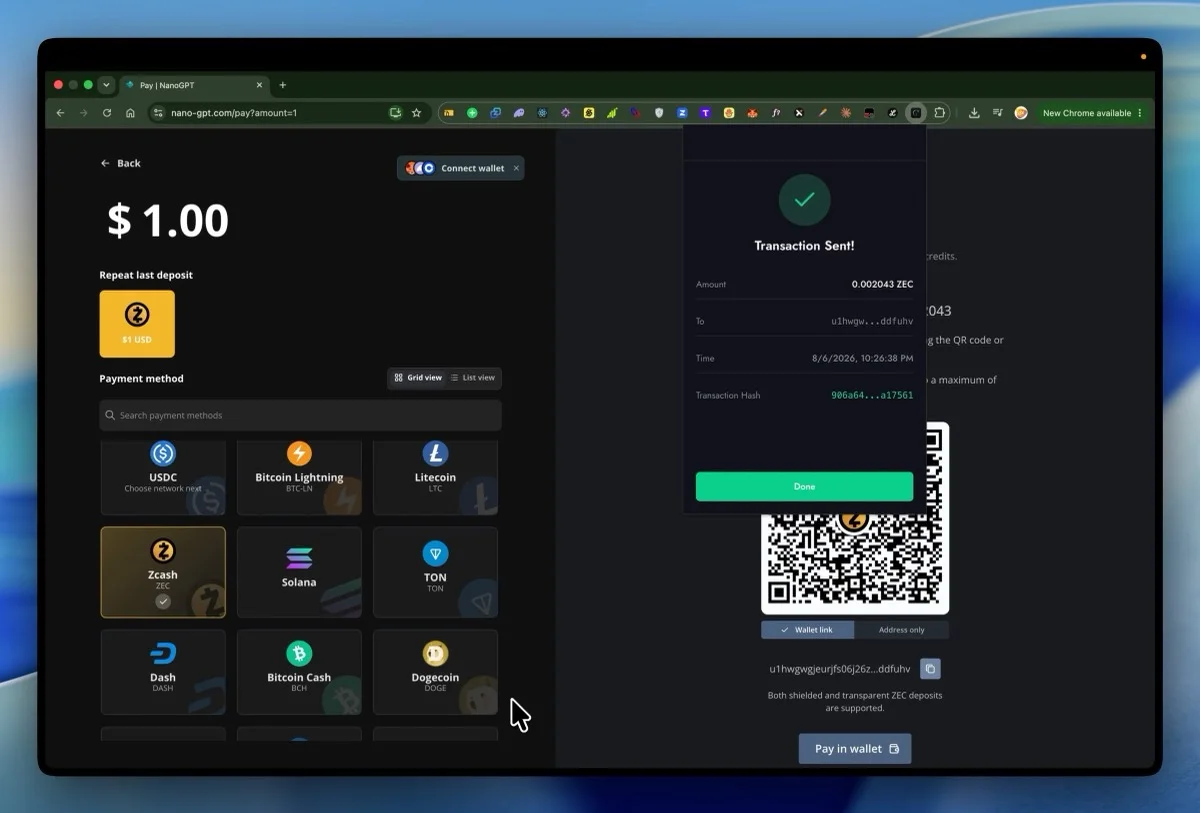1200x813 pixels.
Task: Reload the NanoGPT pay page
Action: pyautogui.click(x=107, y=113)
